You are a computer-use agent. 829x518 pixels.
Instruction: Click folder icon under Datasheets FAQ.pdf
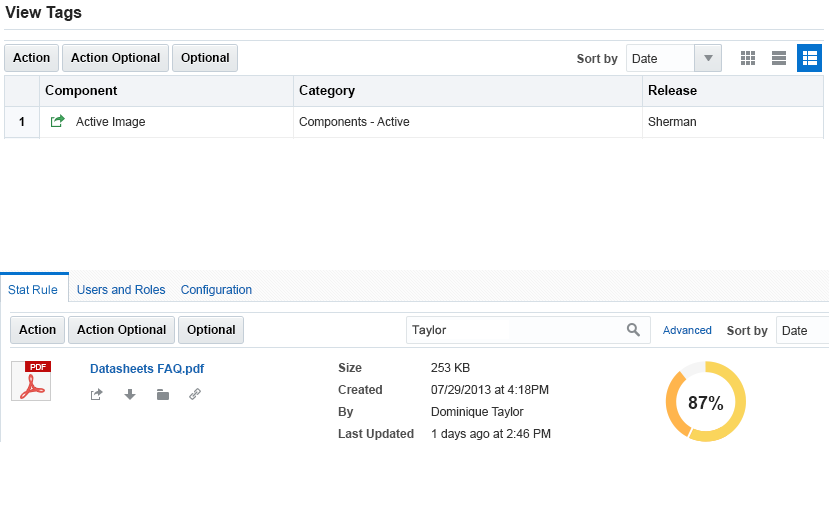coord(163,395)
